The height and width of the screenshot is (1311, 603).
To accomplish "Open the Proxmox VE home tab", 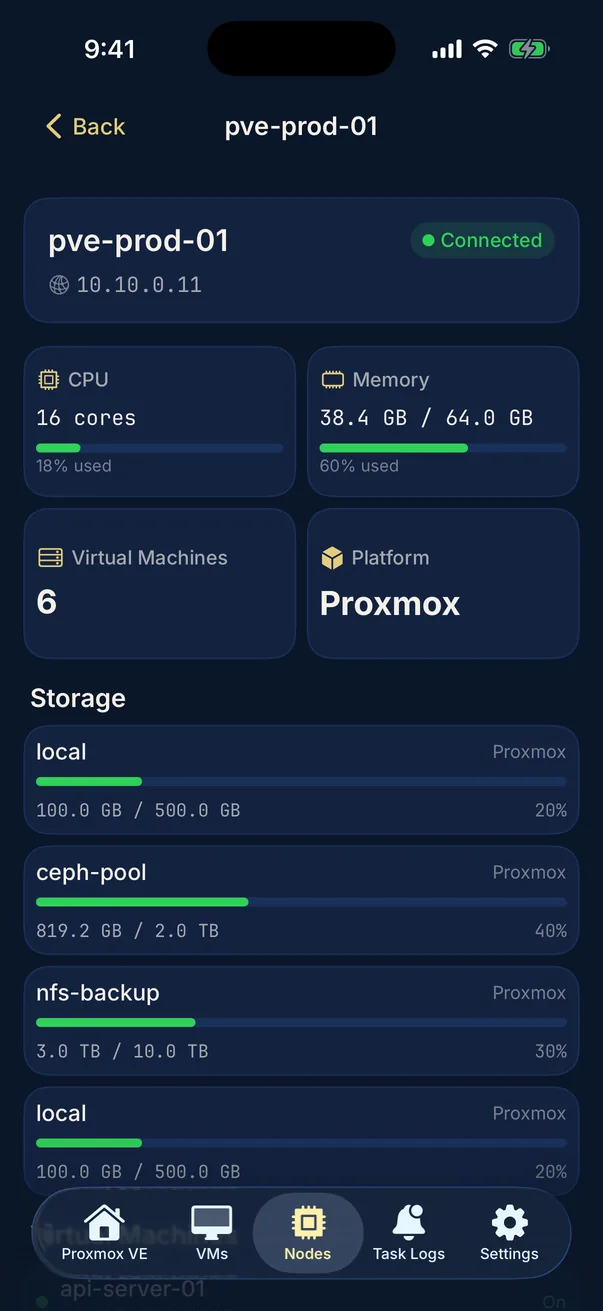I will [x=104, y=1233].
